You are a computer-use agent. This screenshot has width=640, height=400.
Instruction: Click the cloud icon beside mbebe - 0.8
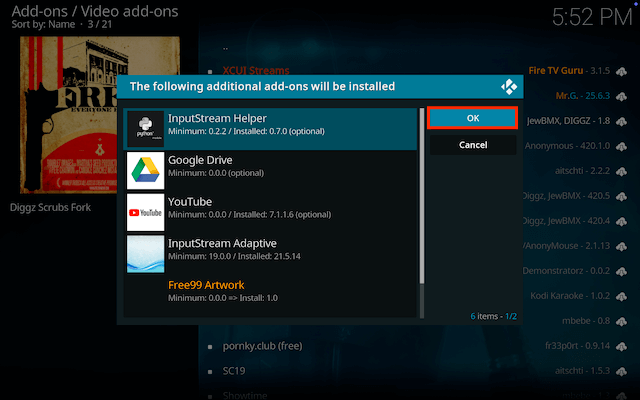click(x=621, y=321)
